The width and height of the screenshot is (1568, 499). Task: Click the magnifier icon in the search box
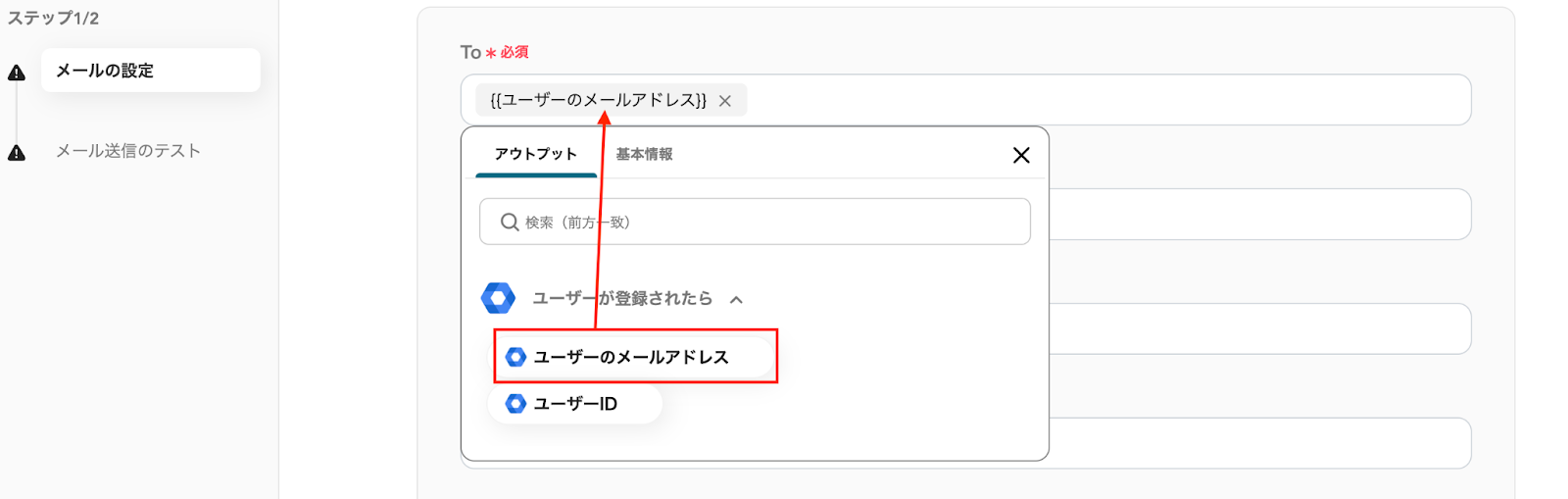coord(510,223)
